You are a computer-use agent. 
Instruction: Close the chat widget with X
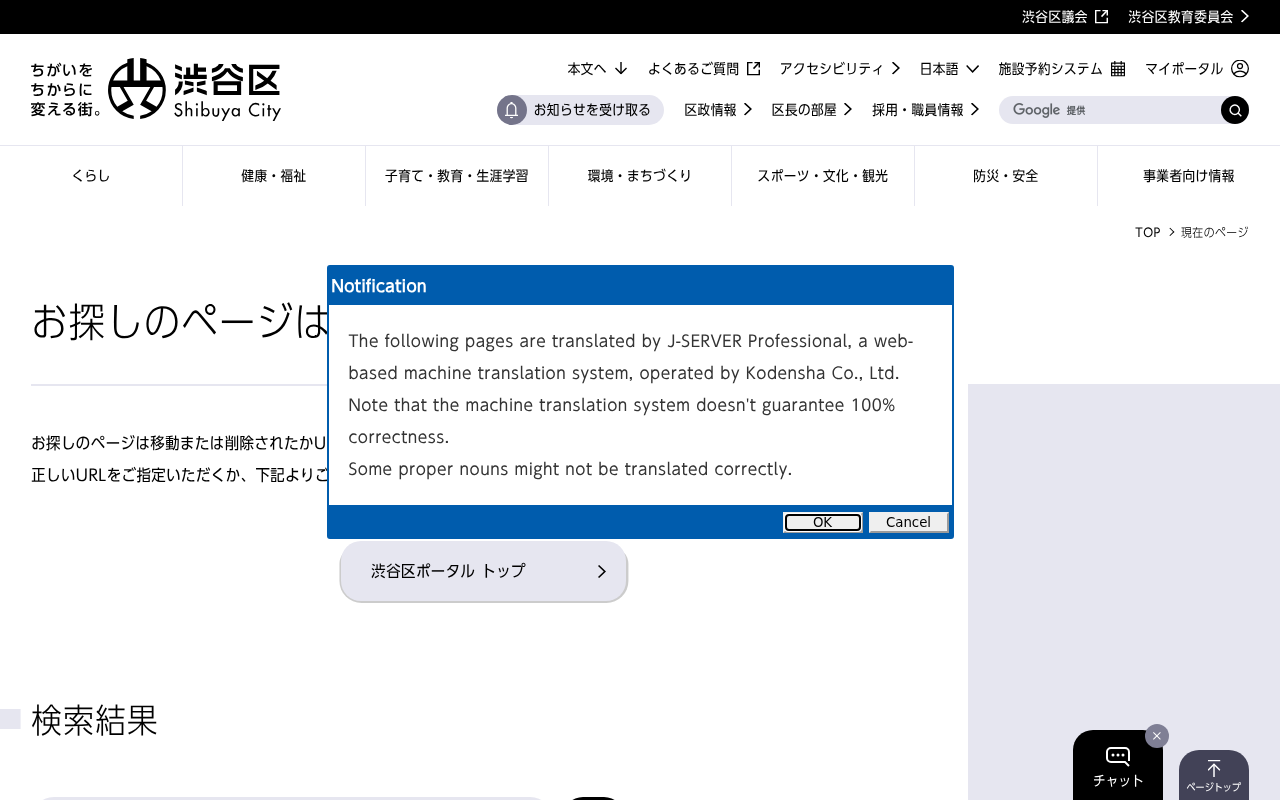(x=1157, y=736)
